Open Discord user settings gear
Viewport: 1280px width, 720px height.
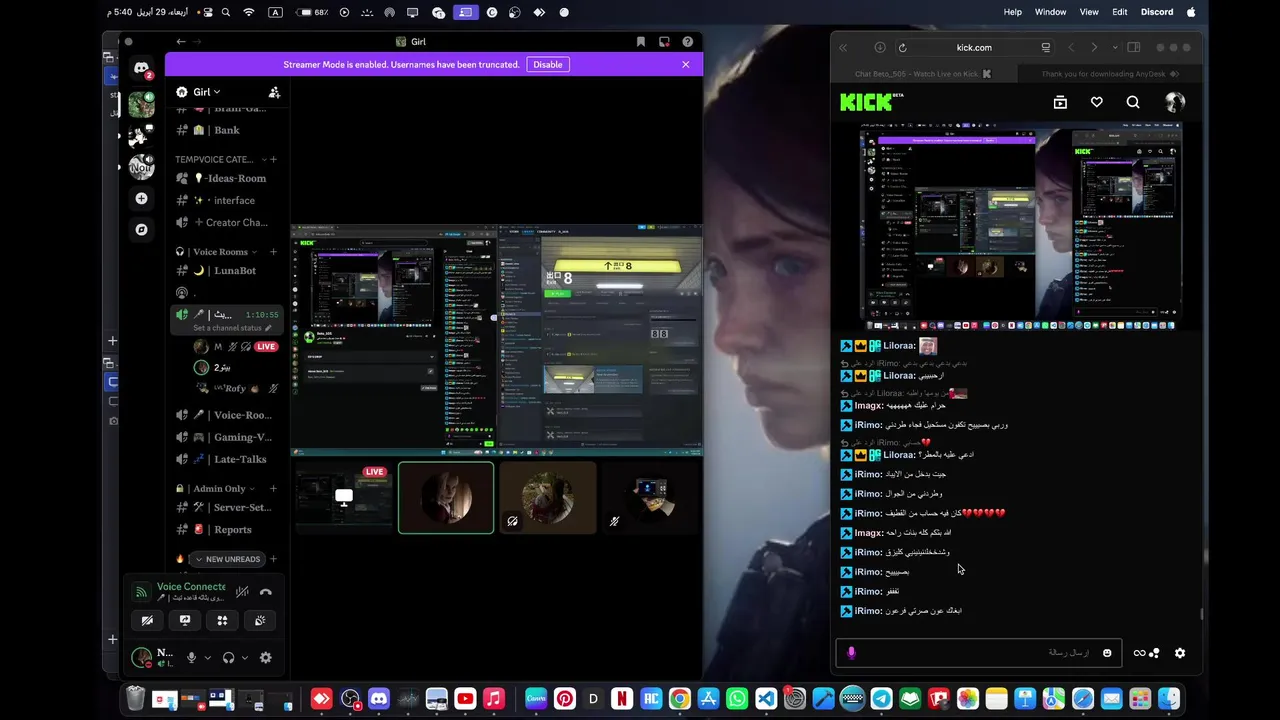click(265, 657)
